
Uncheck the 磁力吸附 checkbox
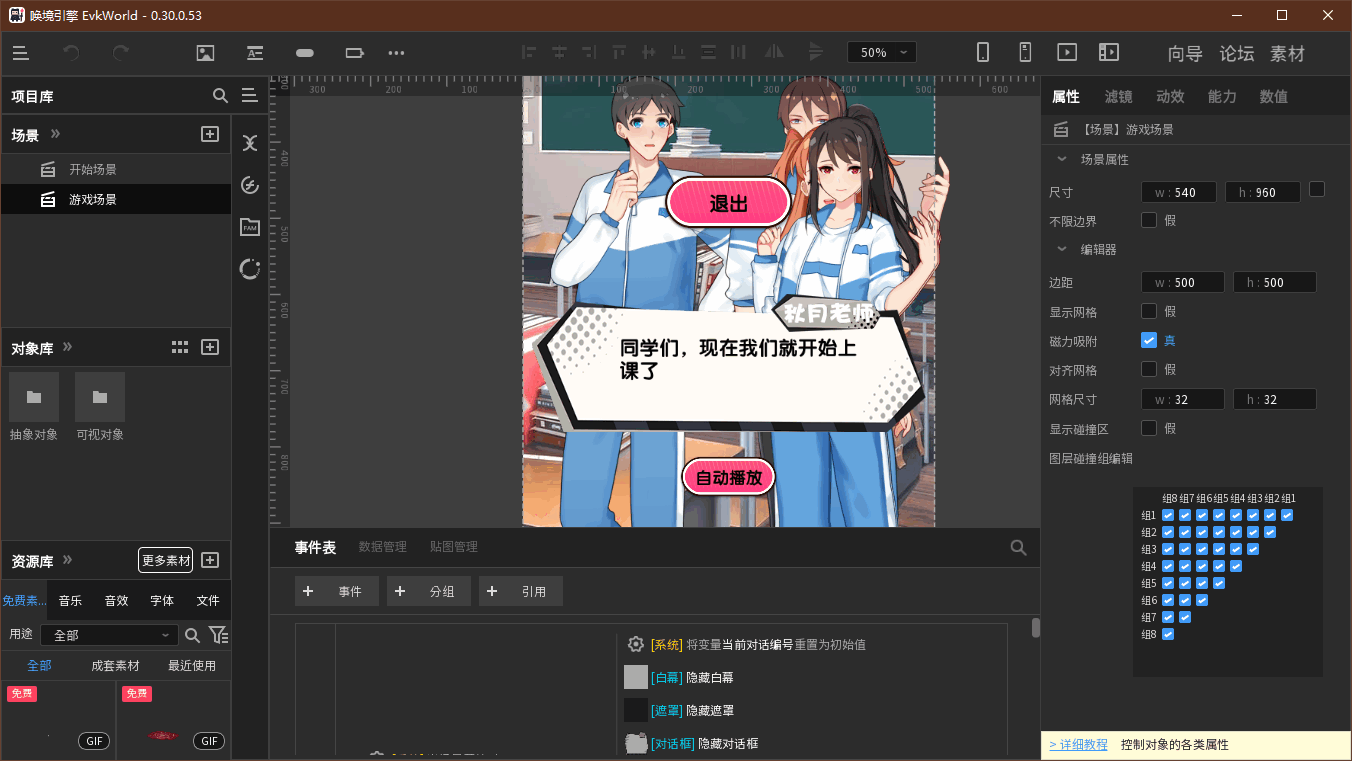click(x=1149, y=340)
